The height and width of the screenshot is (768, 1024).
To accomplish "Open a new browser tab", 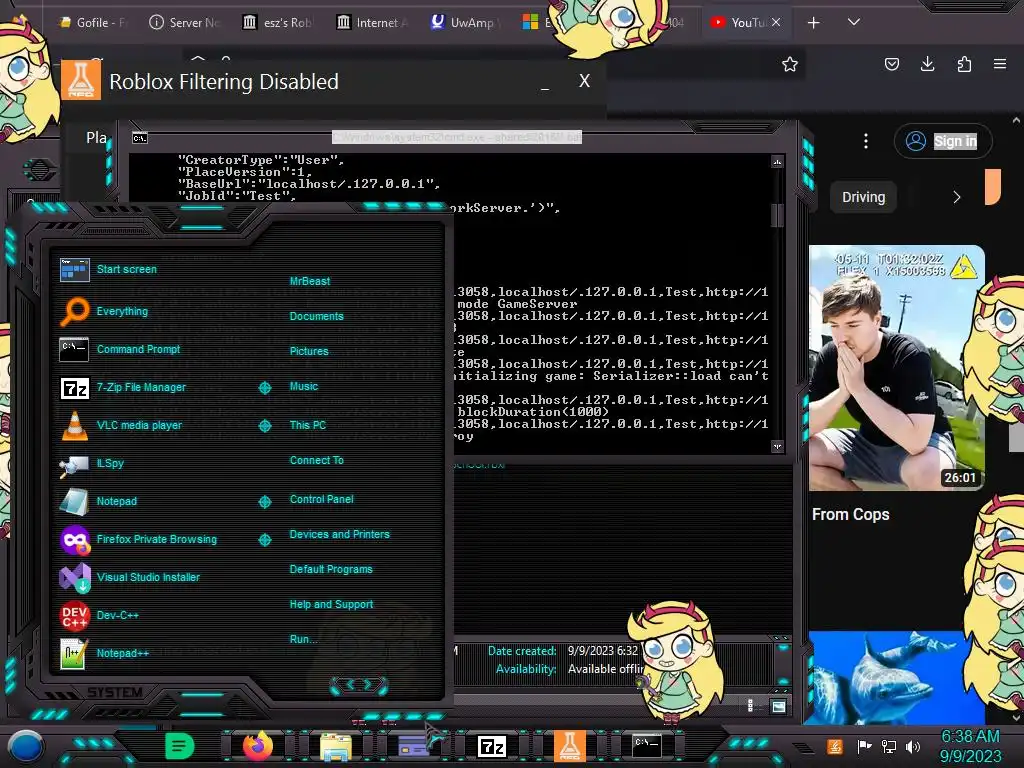I will (814, 23).
